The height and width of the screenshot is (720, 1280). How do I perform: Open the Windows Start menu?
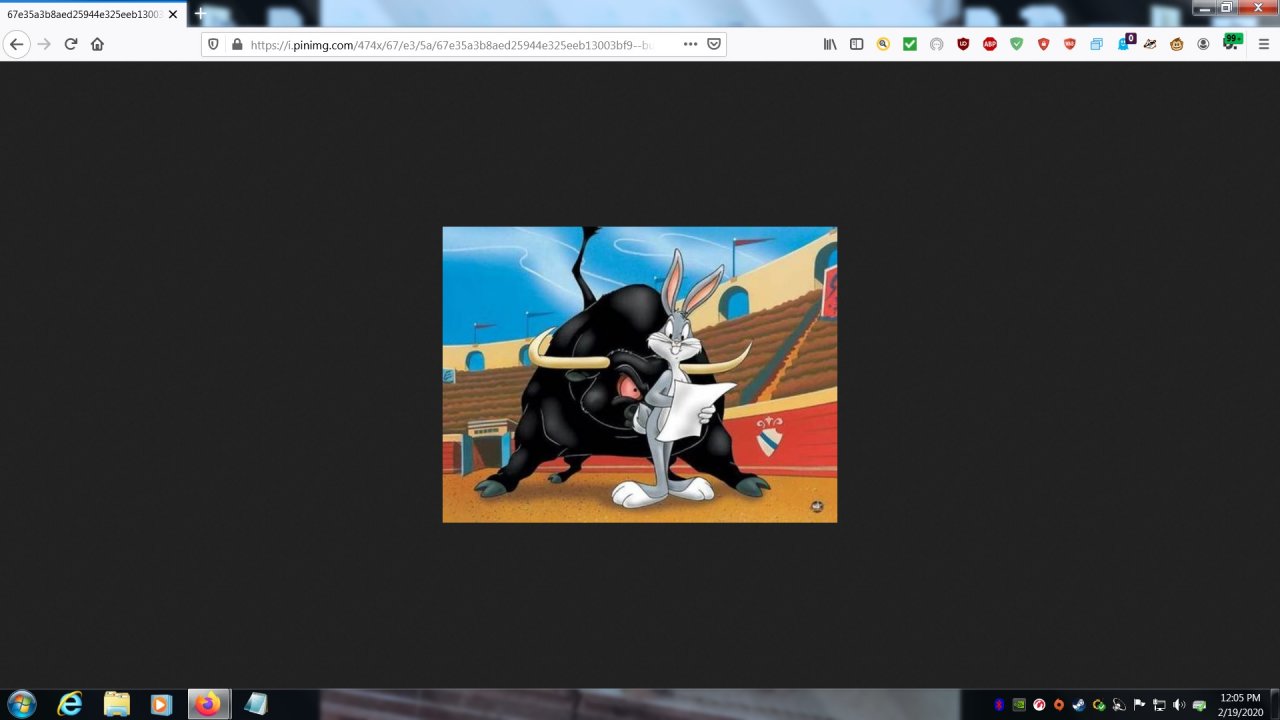(x=22, y=704)
